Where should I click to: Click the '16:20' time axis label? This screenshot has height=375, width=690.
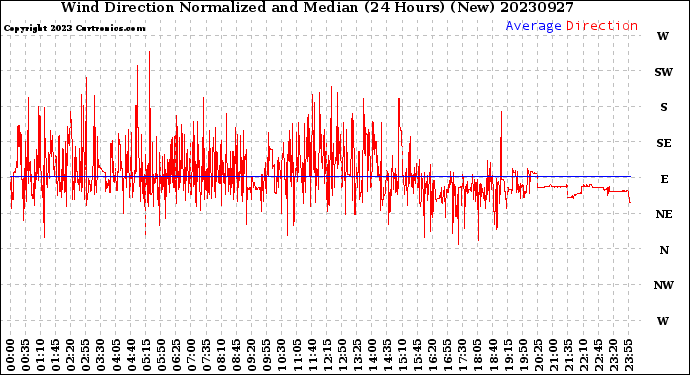[432, 355]
